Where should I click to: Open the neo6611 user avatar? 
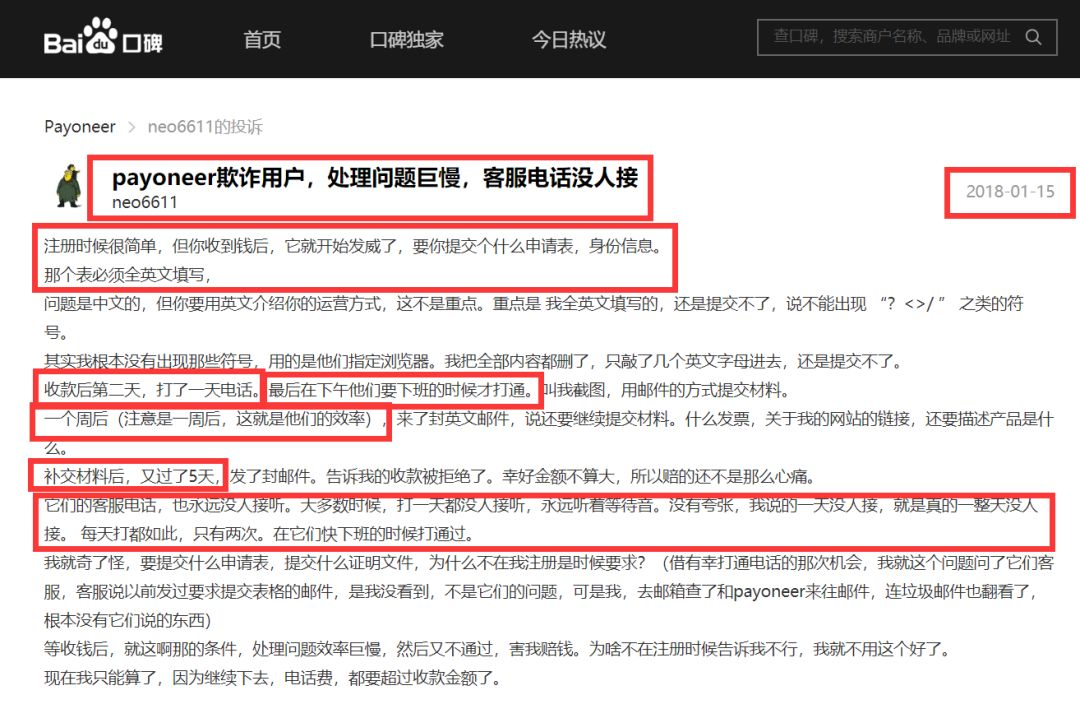pos(69,186)
